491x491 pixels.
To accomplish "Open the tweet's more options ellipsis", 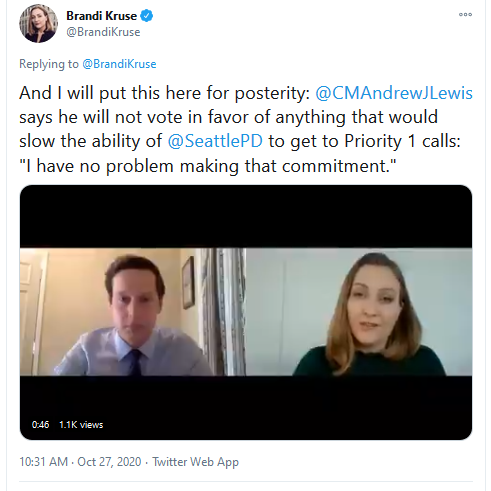I will click(465, 14).
